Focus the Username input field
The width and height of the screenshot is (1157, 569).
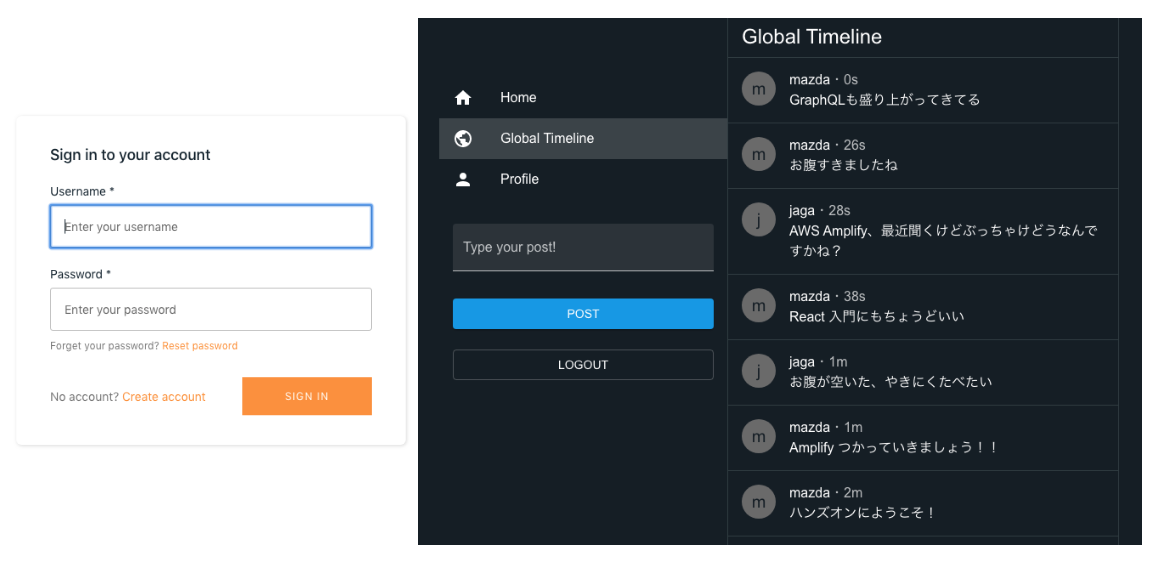(211, 227)
